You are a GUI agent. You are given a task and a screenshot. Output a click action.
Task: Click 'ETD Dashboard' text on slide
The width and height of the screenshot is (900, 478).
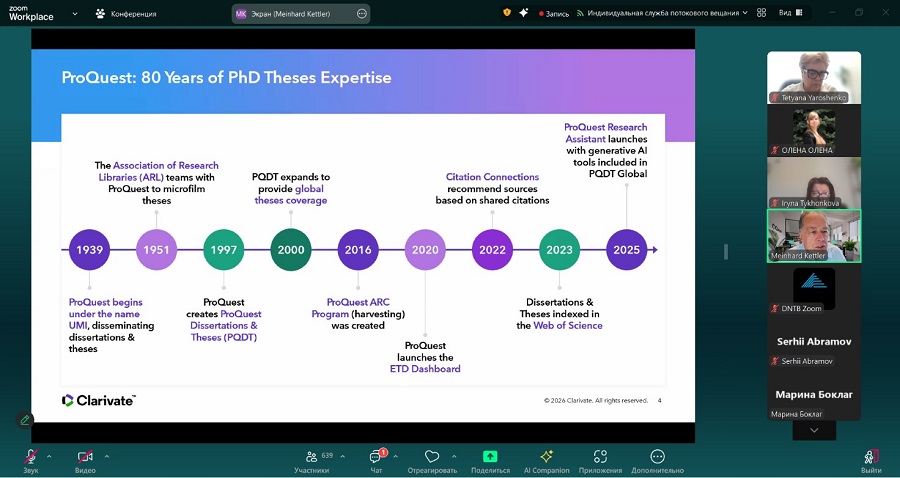[425, 369]
